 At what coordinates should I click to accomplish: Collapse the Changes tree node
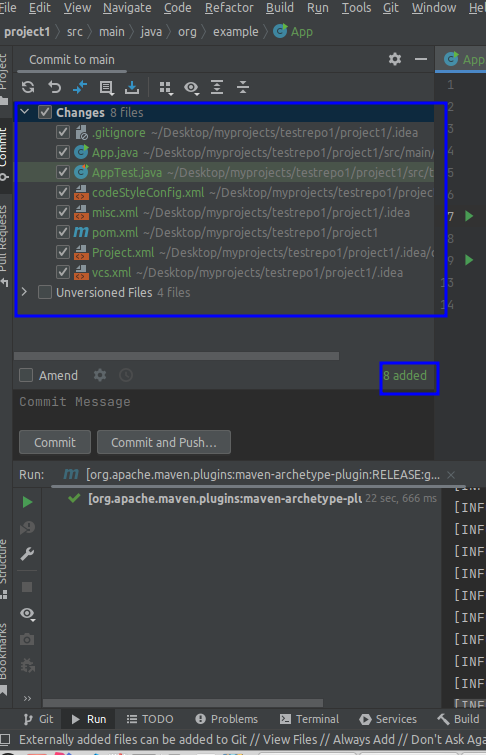click(x=25, y=112)
